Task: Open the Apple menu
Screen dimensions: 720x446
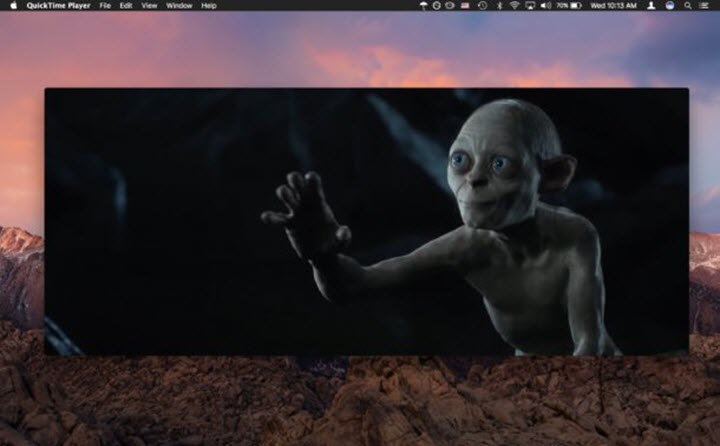Action: click(13, 6)
